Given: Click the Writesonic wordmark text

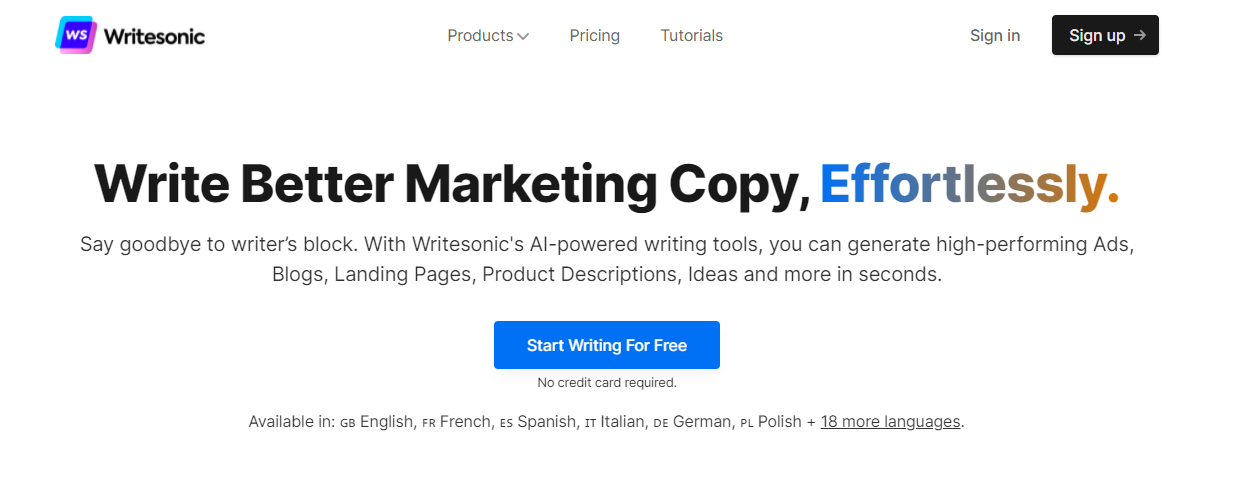Looking at the screenshot, I should [x=154, y=36].
